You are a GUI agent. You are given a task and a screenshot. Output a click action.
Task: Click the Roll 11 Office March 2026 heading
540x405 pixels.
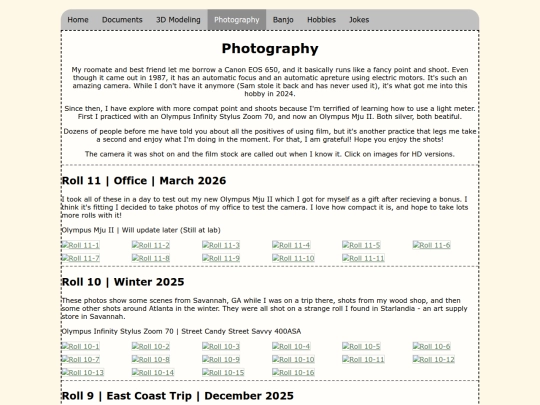coord(144,181)
